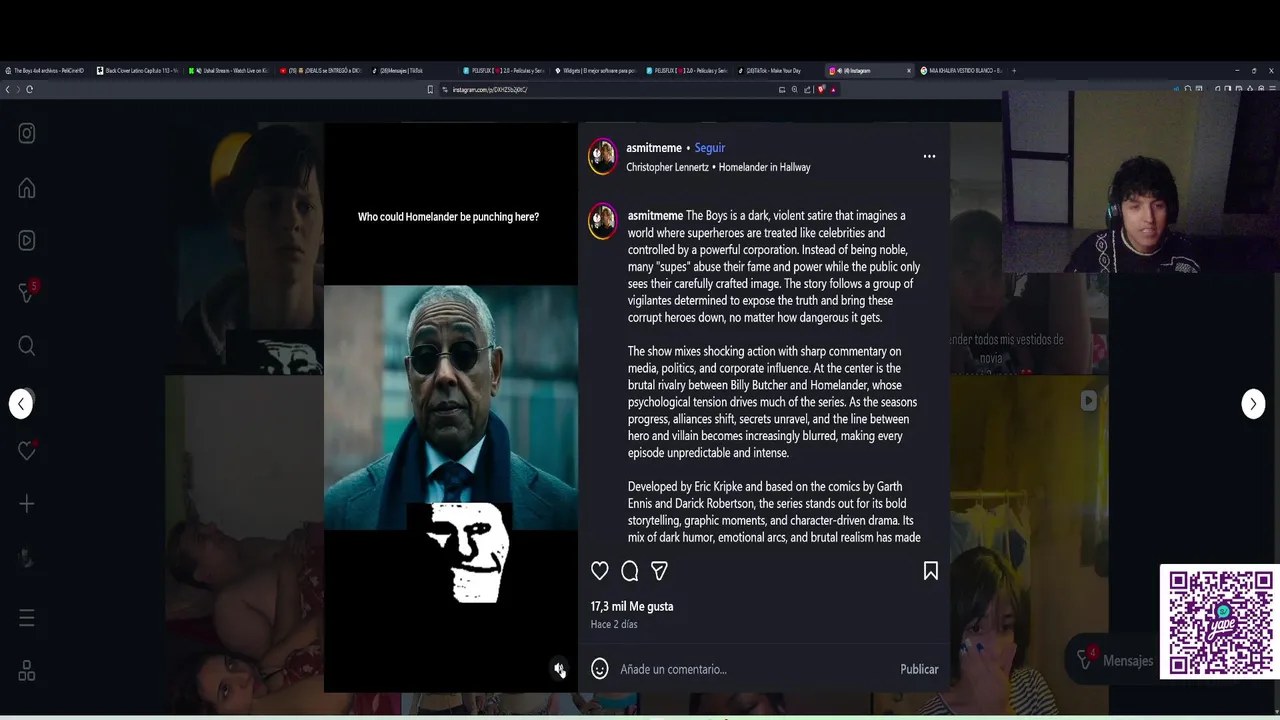This screenshot has height=720, width=1280.
Task: Open the Reels icon in sidebar
Action: (x=27, y=240)
